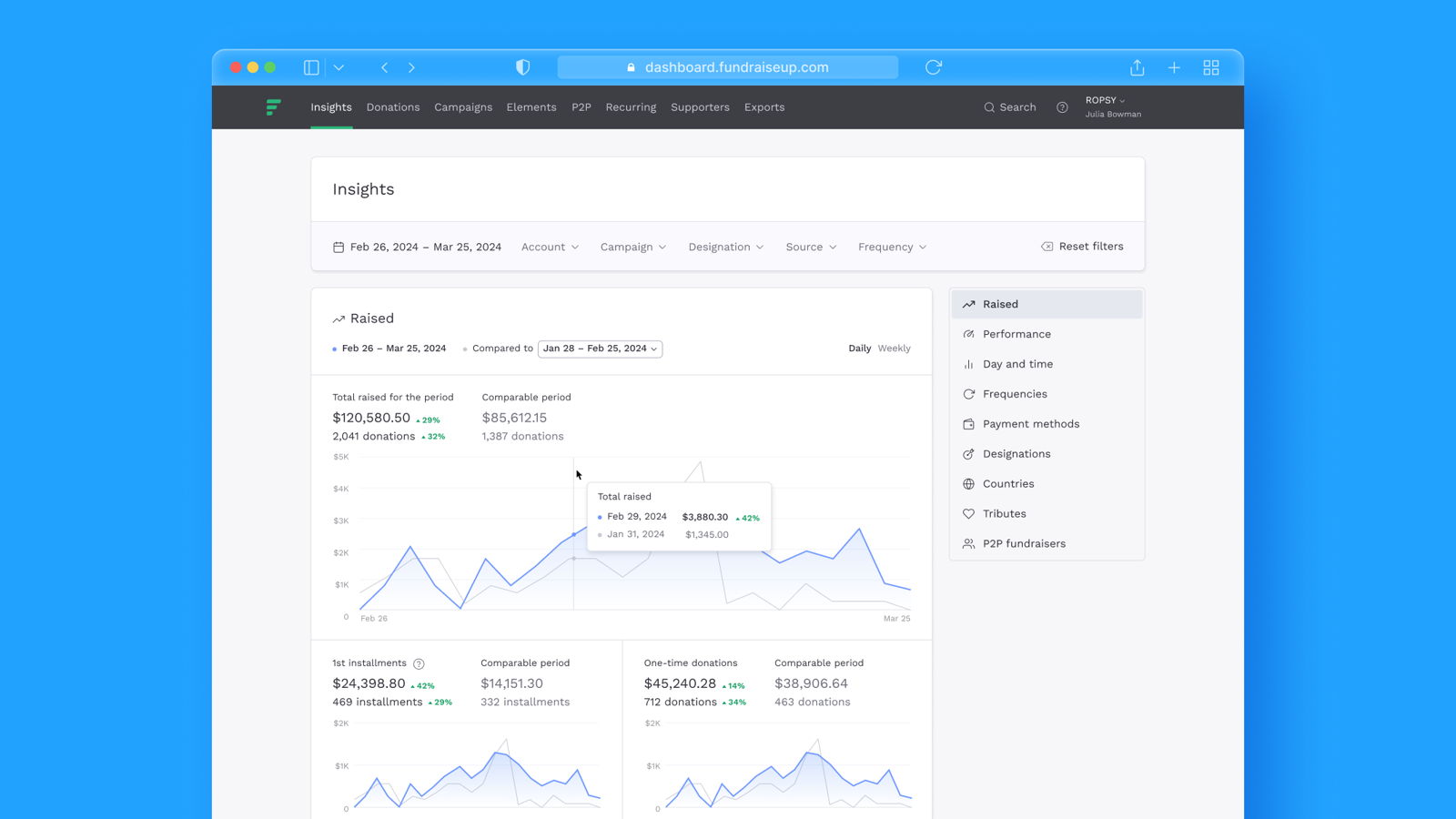
Task: Click Reset filters
Action: tap(1082, 247)
